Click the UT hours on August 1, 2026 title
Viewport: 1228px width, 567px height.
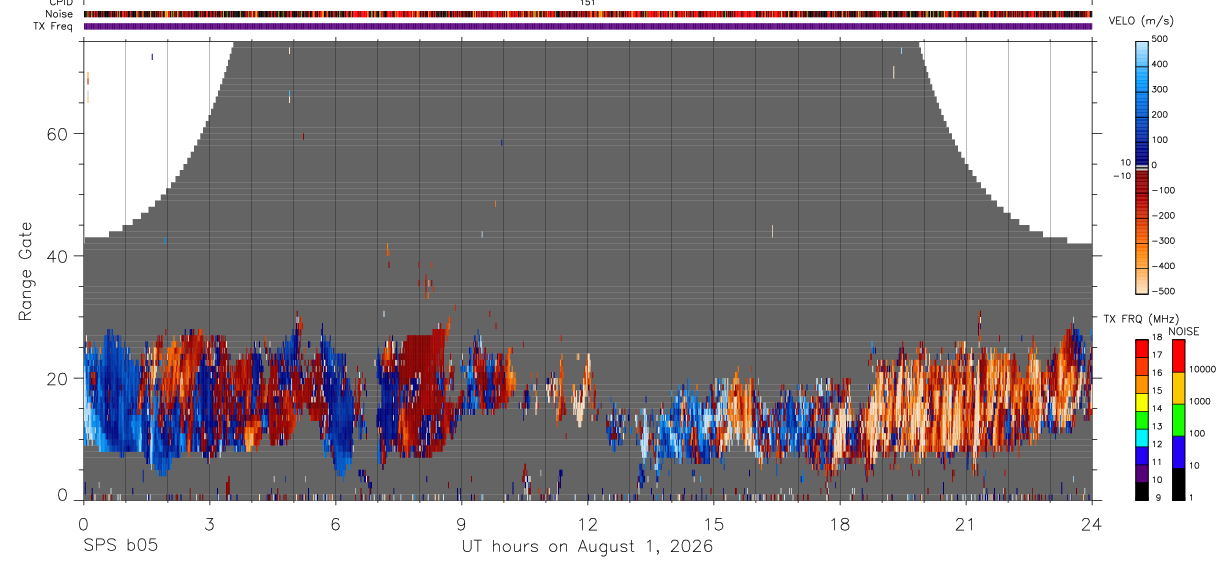pos(587,547)
